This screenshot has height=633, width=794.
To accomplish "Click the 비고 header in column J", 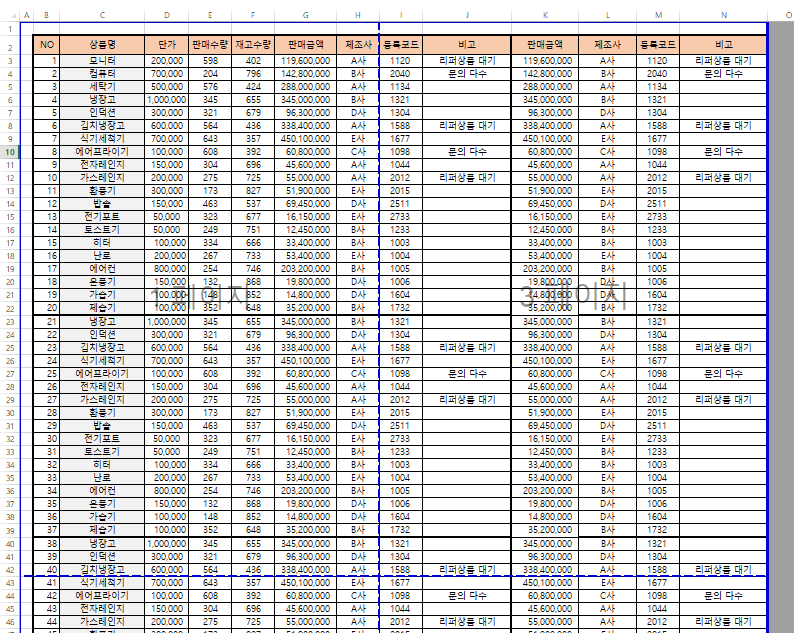I will [467, 45].
